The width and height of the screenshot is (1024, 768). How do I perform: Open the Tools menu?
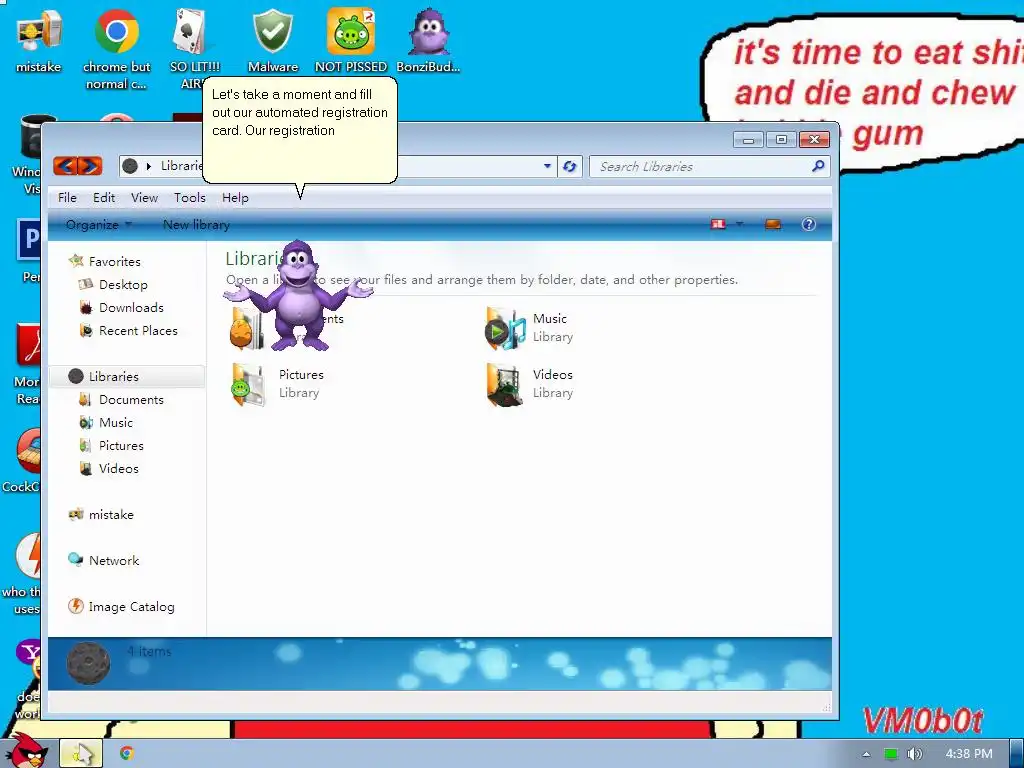tap(189, 197)
